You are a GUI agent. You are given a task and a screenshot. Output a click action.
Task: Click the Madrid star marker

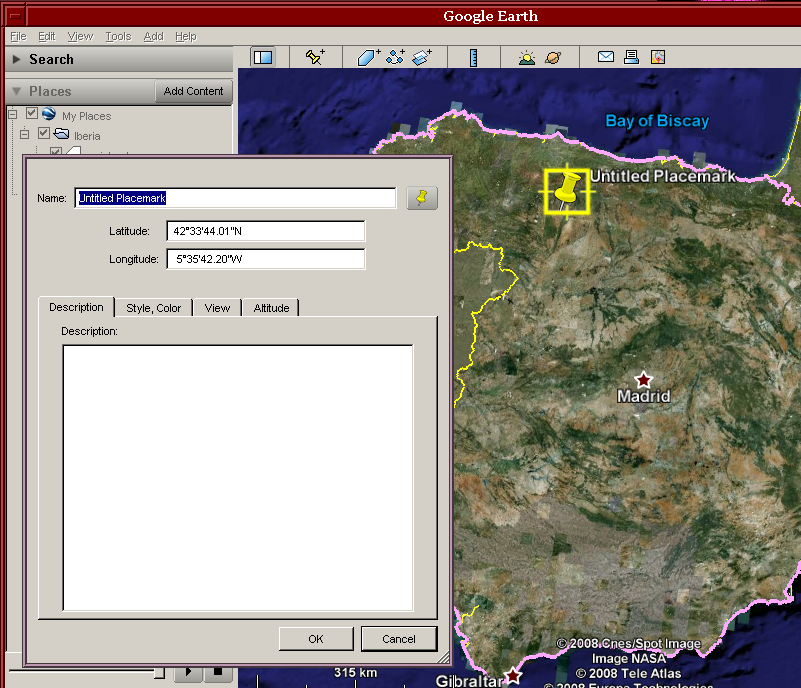coord(644,380)
